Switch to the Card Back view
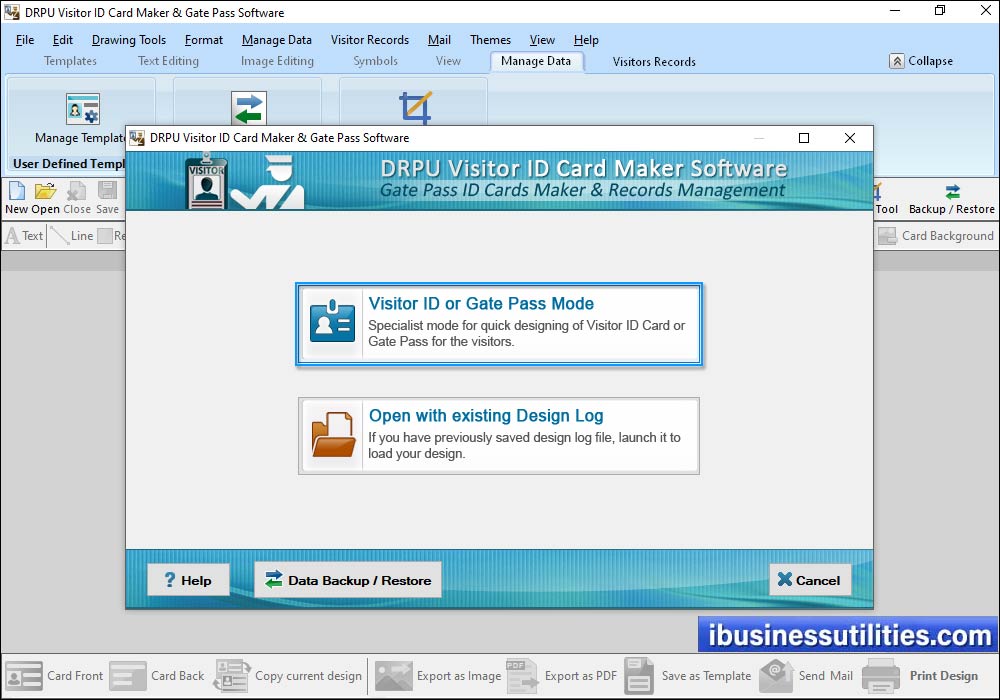The image size is (1000, 700). click(x=157, y=676)
